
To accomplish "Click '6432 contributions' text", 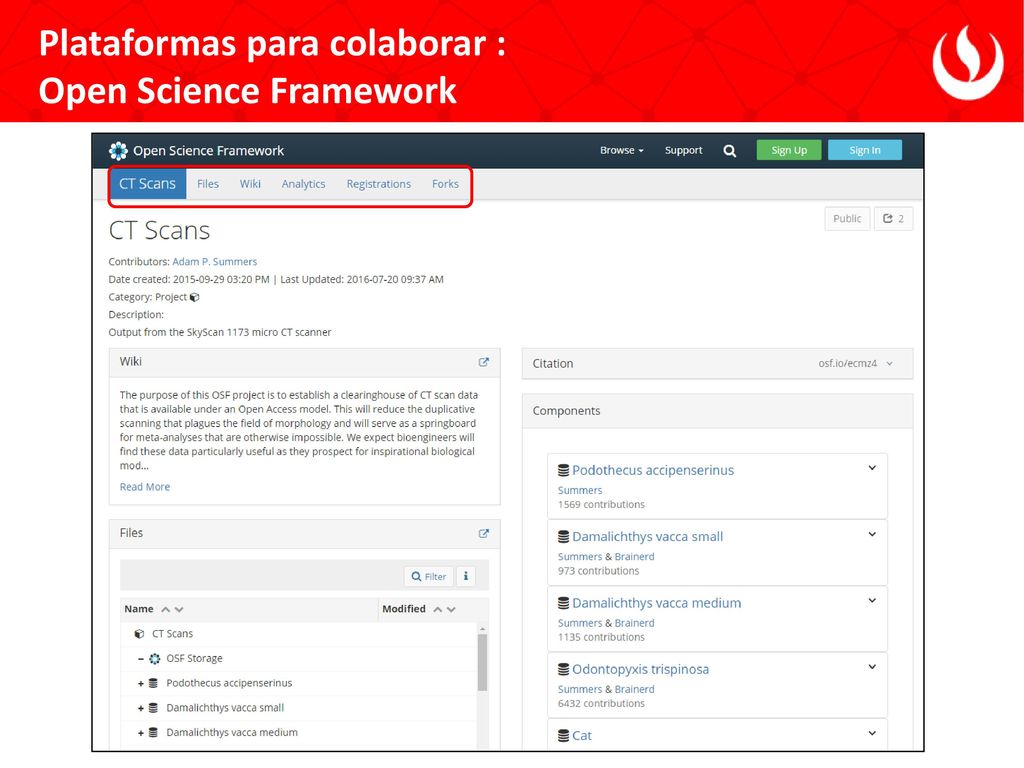I will pyautogui.click(x=601, y=703).
